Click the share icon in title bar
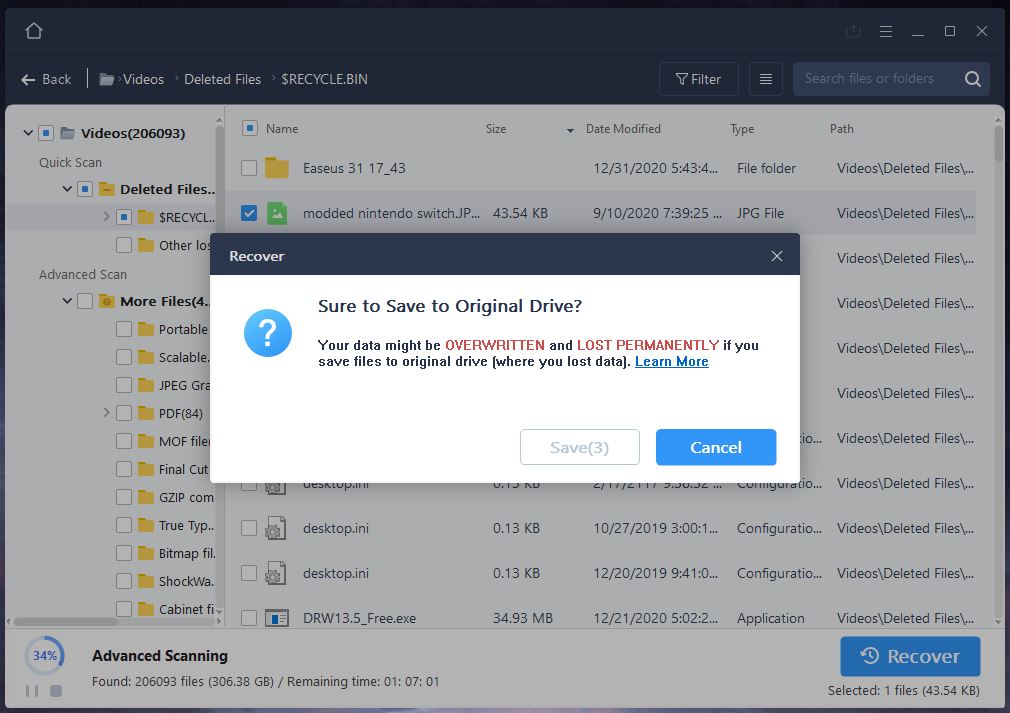The width and height of the screenshot is (1010, 713). (x=853, y=32)
